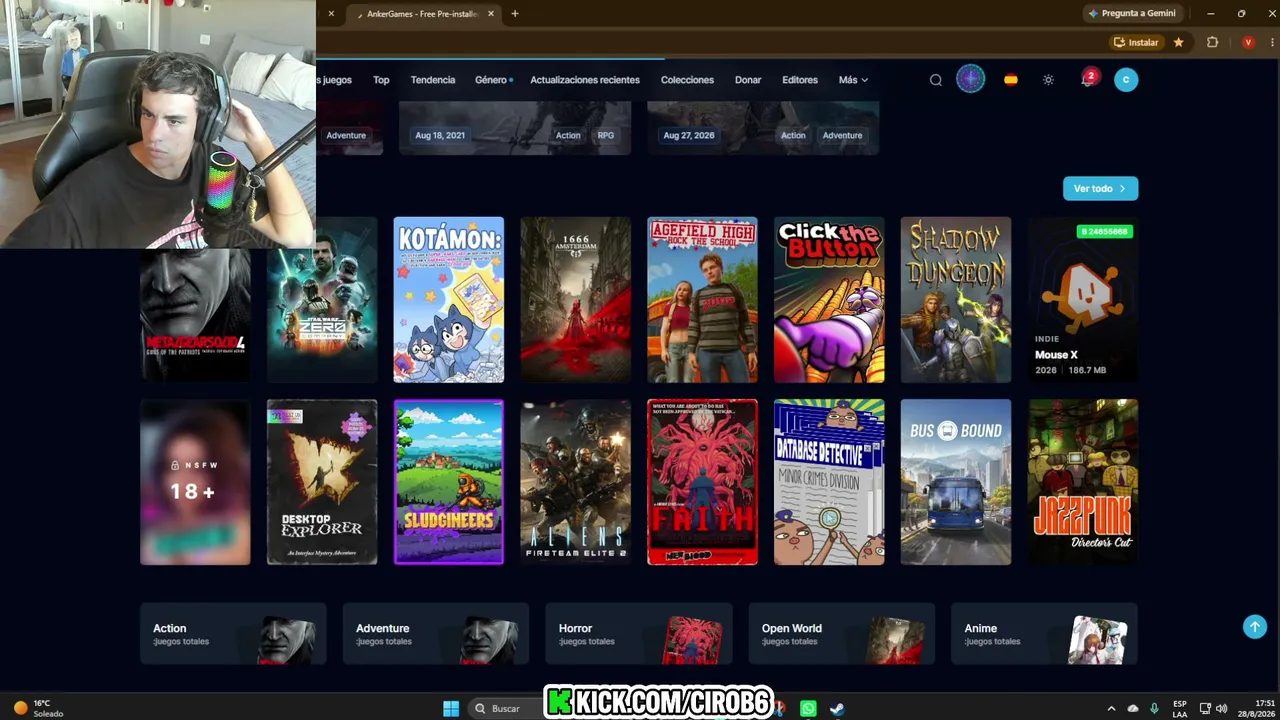Open the site search magnifier icon

click(936, 80)
